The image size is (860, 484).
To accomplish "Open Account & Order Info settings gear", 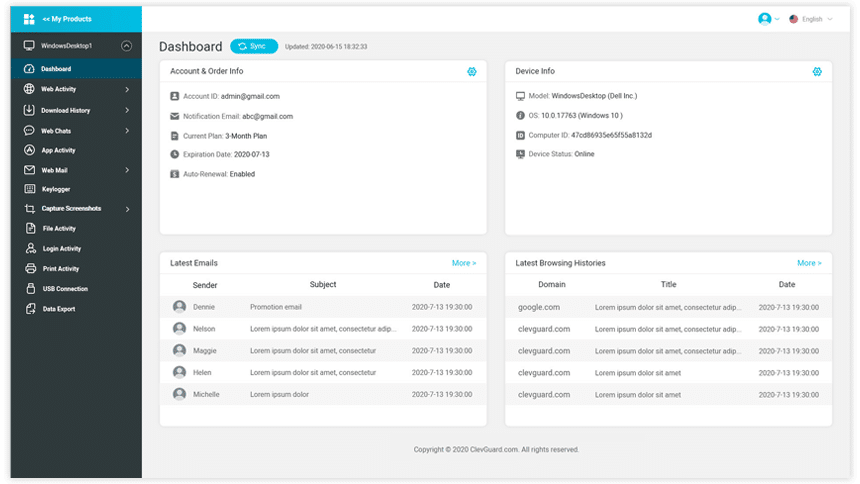I will click(x=472, y=71).
